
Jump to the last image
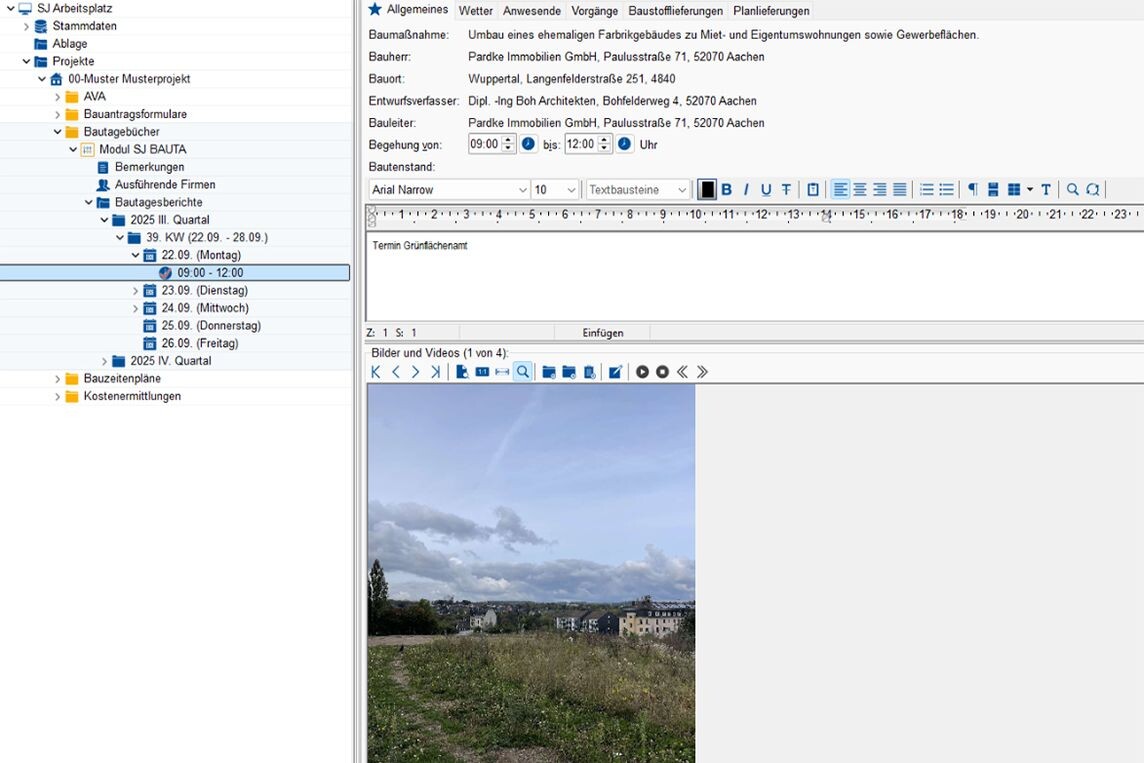(435, 372)
